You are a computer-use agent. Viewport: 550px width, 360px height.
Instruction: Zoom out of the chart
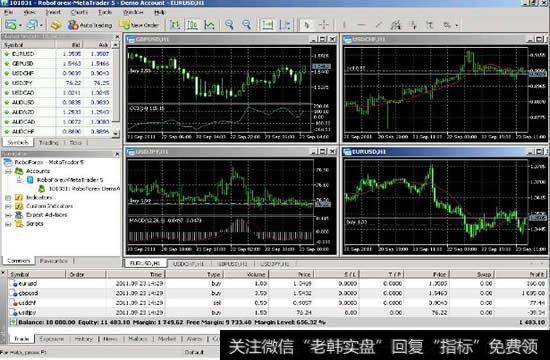point(247,25)
